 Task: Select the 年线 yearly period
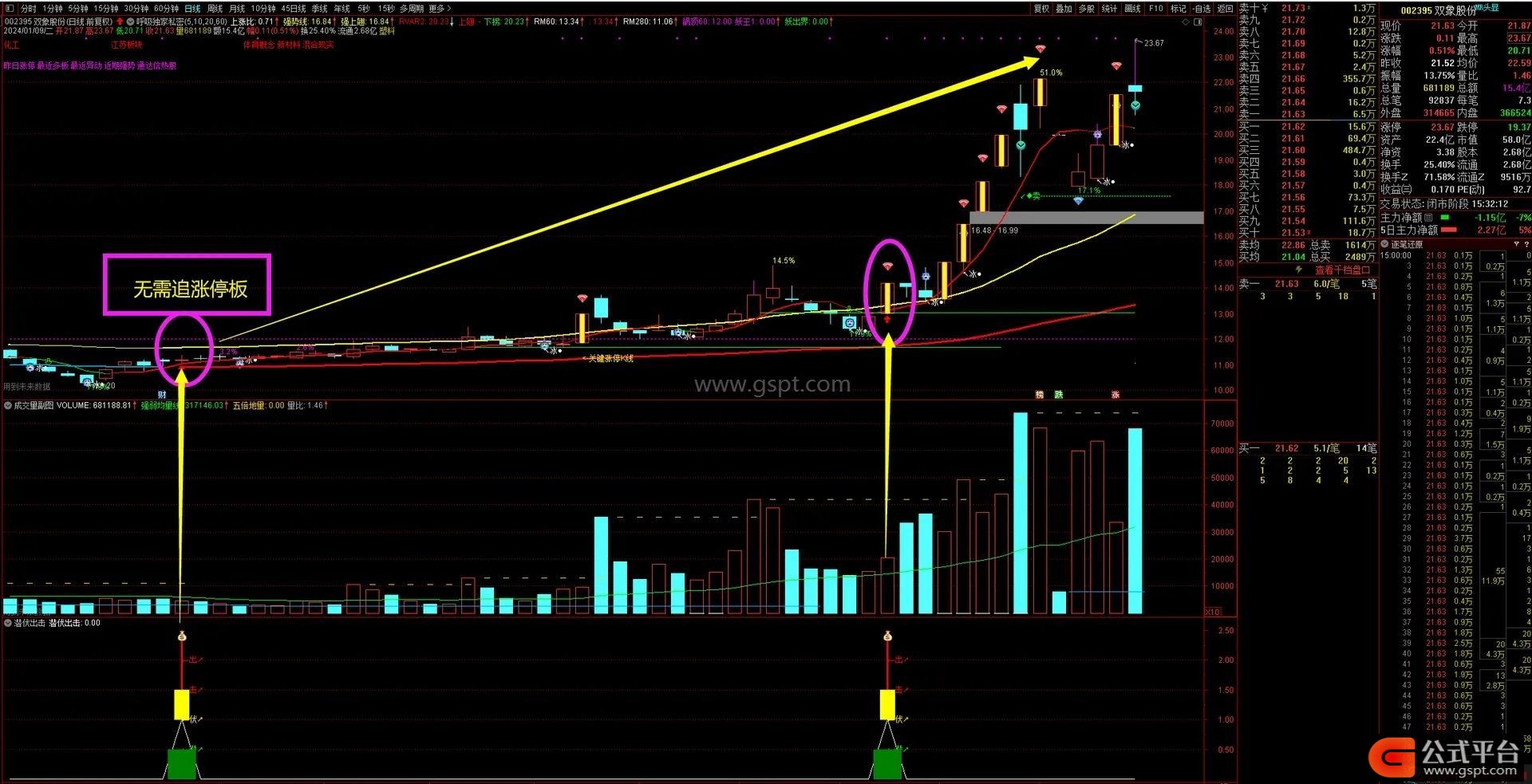point(342,9)
